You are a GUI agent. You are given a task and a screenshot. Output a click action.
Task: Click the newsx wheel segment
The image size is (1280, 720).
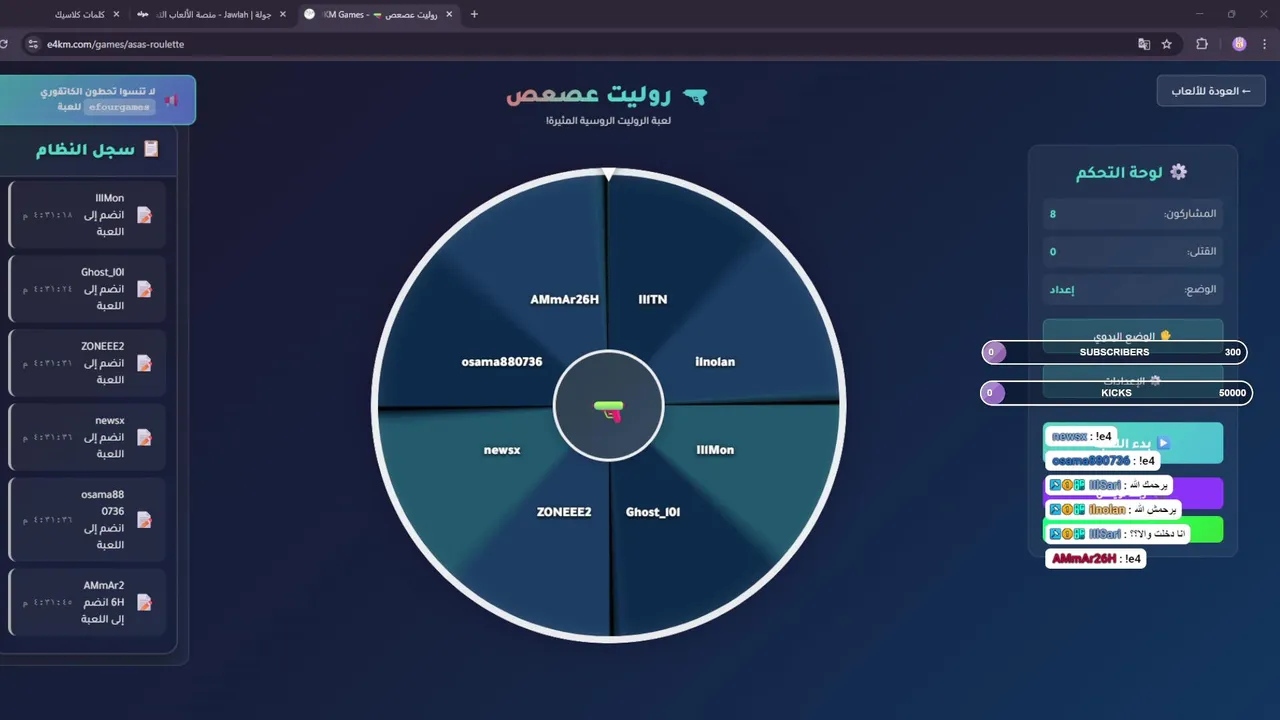502,450
